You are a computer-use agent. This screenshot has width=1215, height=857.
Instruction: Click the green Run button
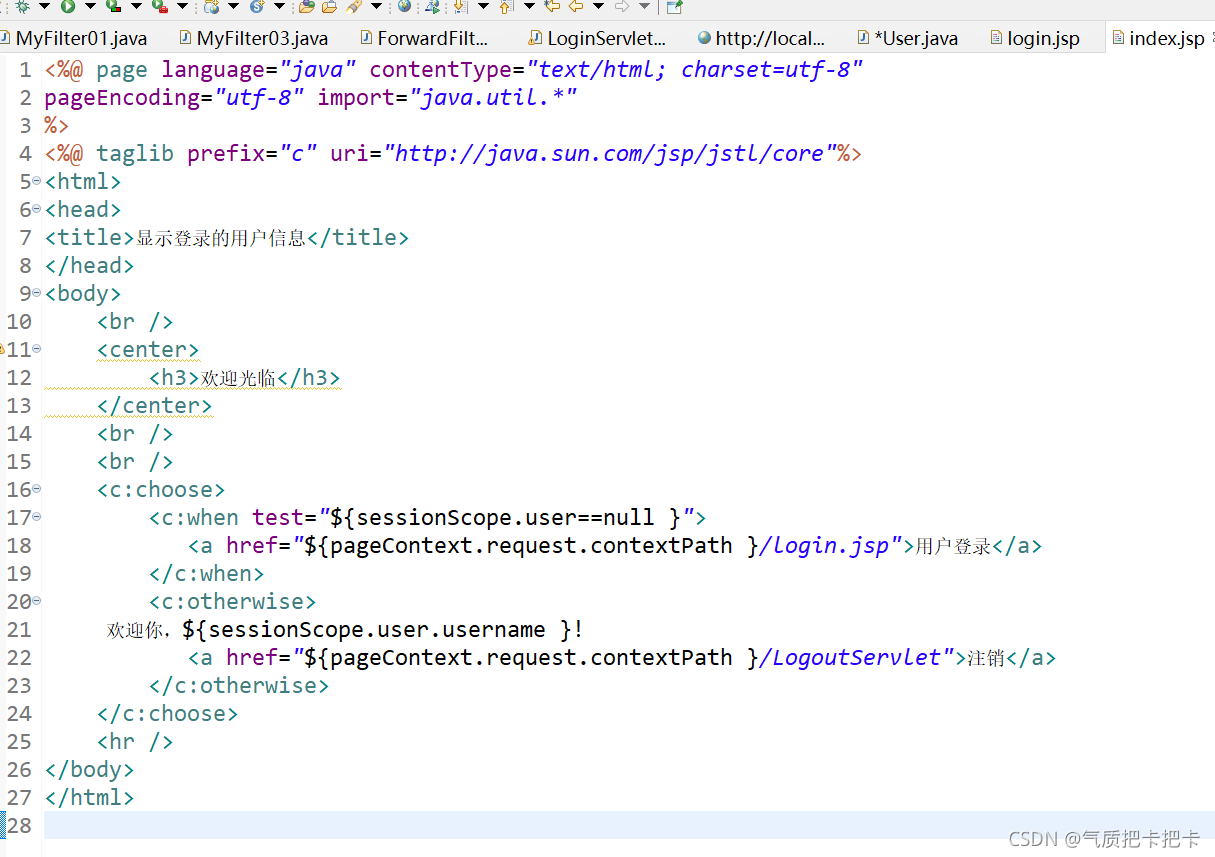click(x=68, y=7)
